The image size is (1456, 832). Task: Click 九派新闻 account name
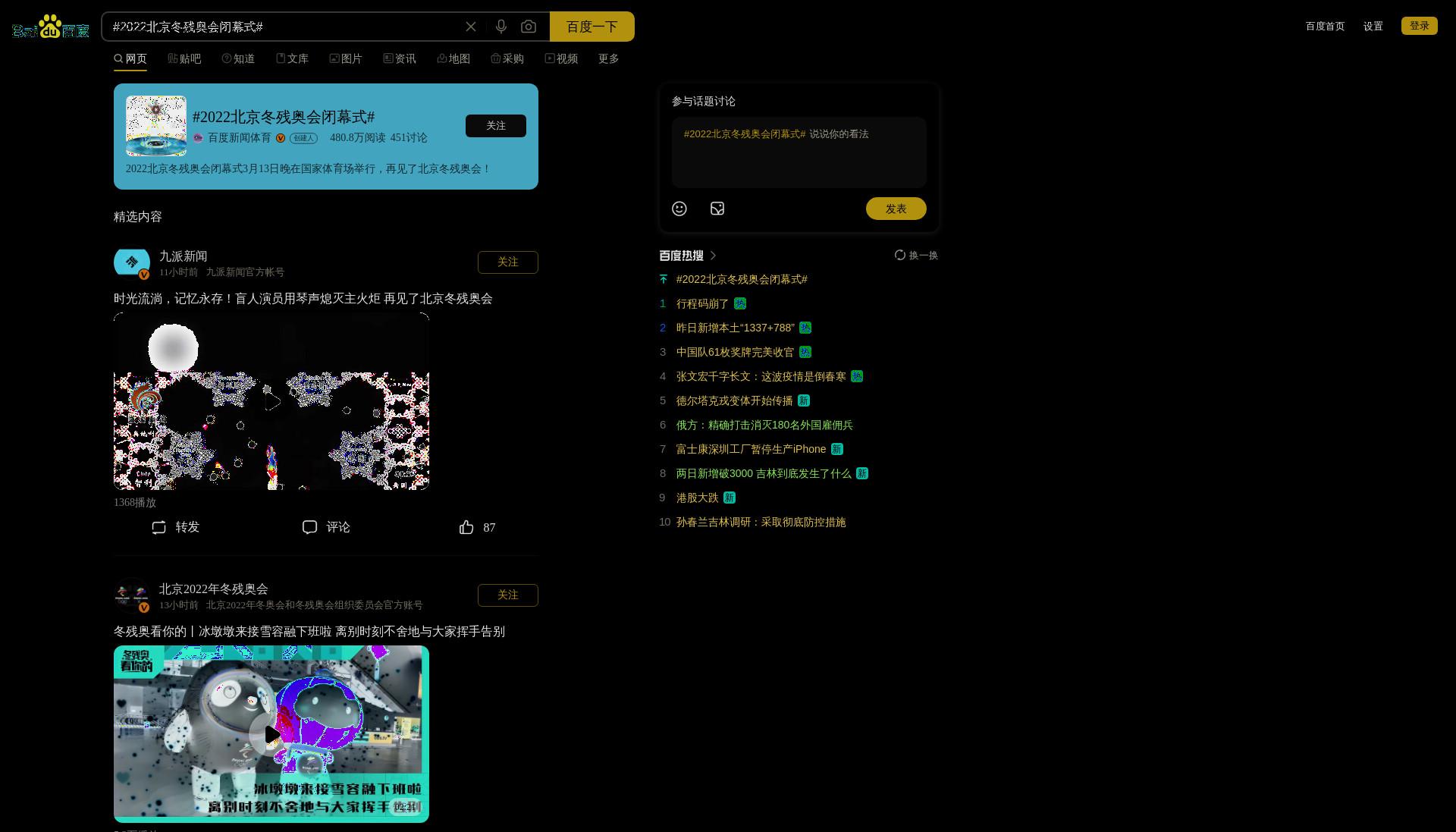[183, 256]
